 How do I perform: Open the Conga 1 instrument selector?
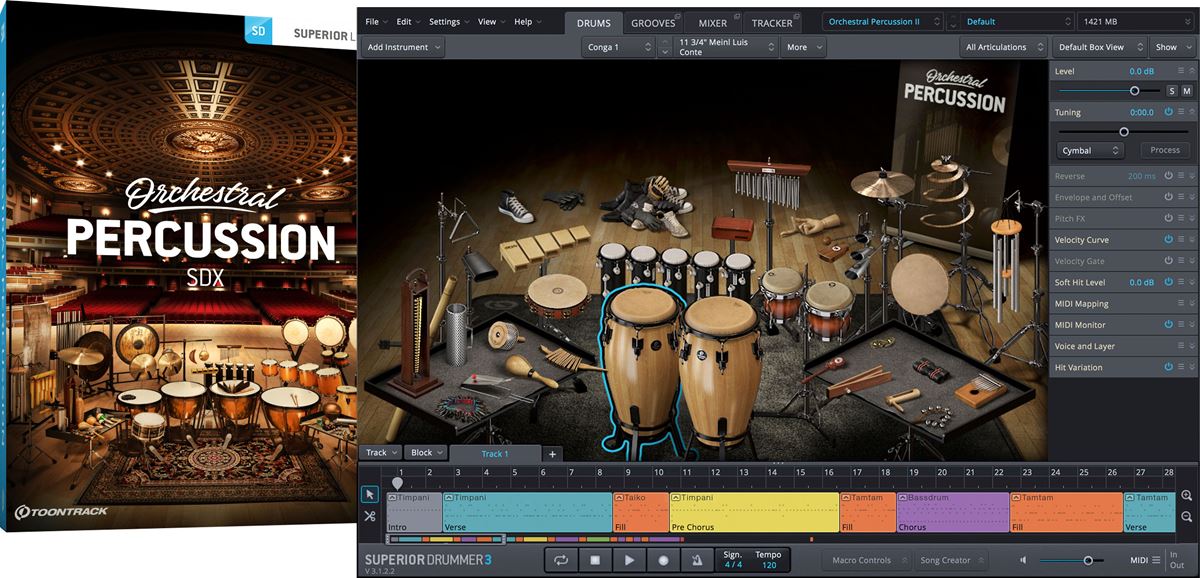point(617,47)
